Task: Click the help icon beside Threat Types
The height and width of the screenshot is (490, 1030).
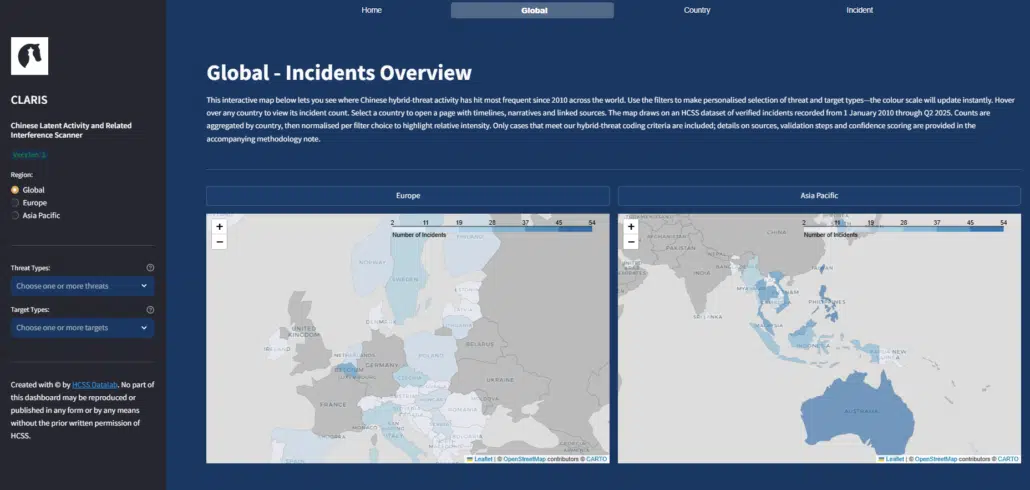Action: point(150,268)
